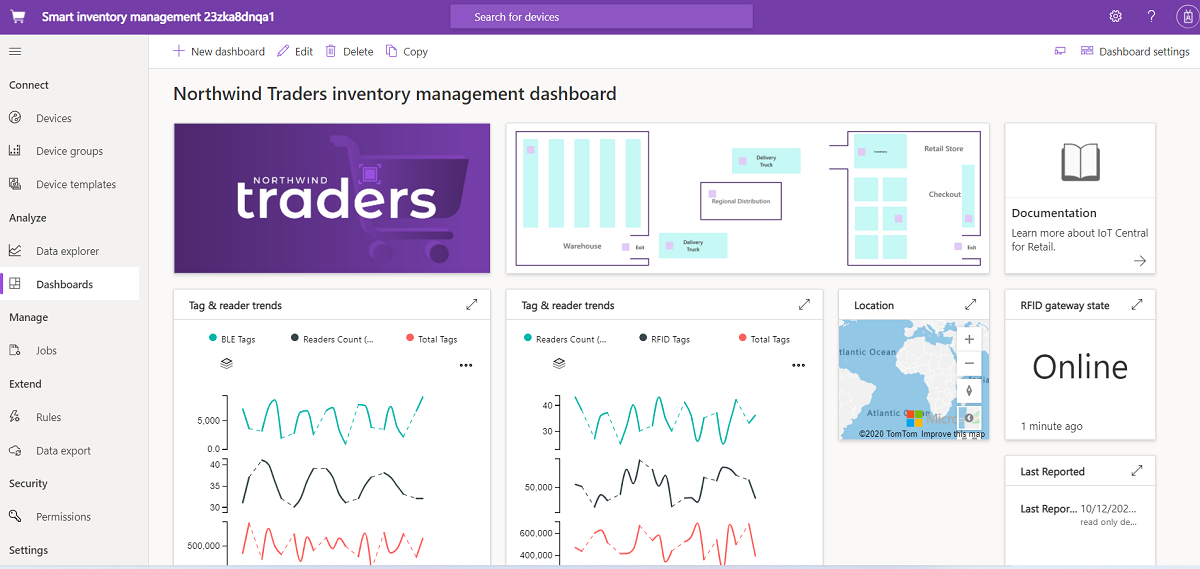Click the warehouse floor plan image
This screenshot has height=569, width=1200.
[748, 198]
